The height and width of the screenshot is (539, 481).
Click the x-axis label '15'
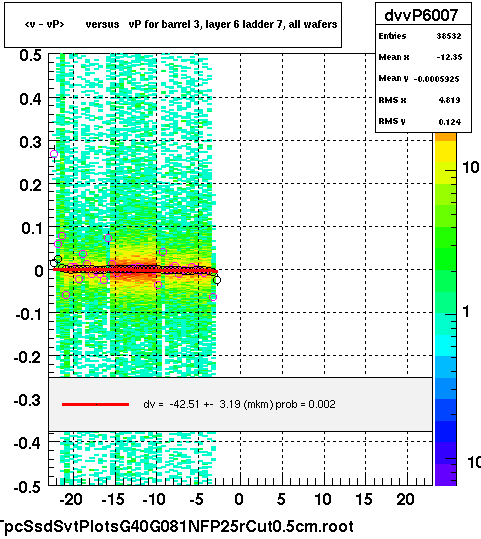(x=364, y=499)
